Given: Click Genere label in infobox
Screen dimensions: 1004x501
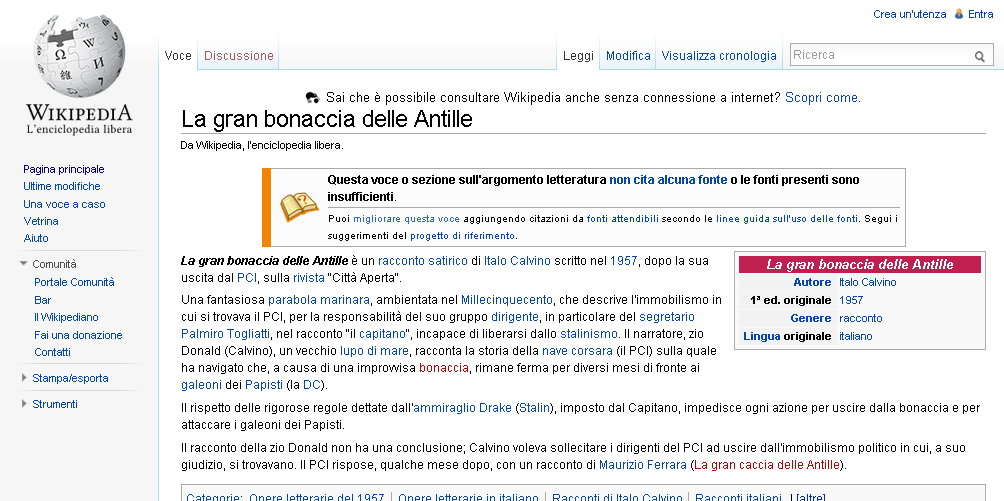Looking at the screenshot, I should point(811,318).
